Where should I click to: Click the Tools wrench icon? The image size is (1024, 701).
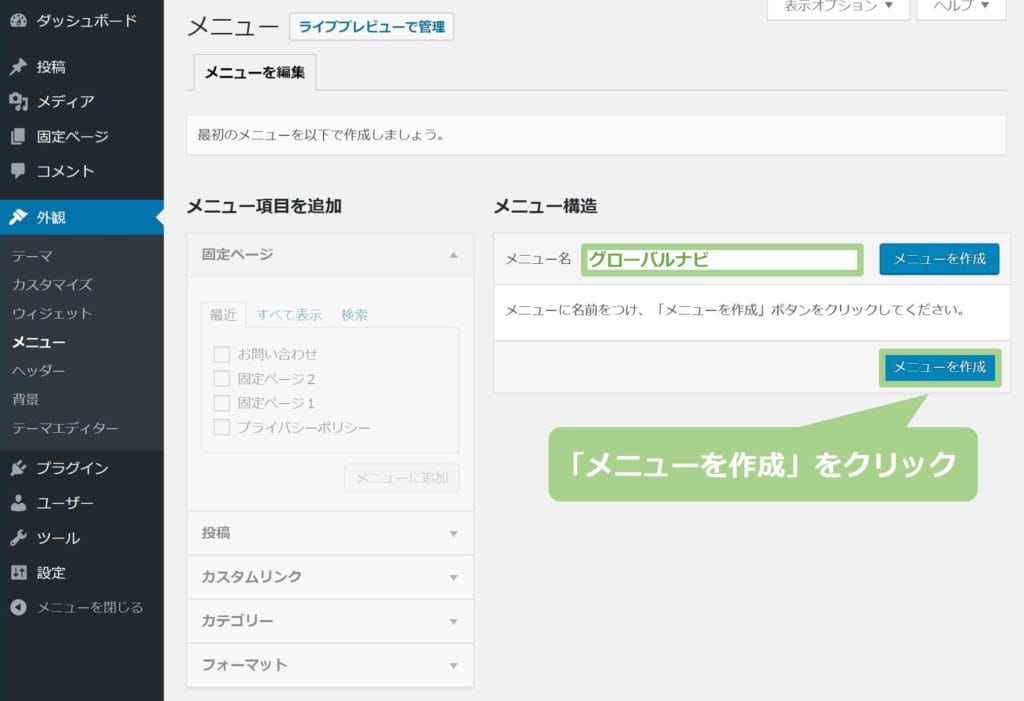click(x=18, y=538)
